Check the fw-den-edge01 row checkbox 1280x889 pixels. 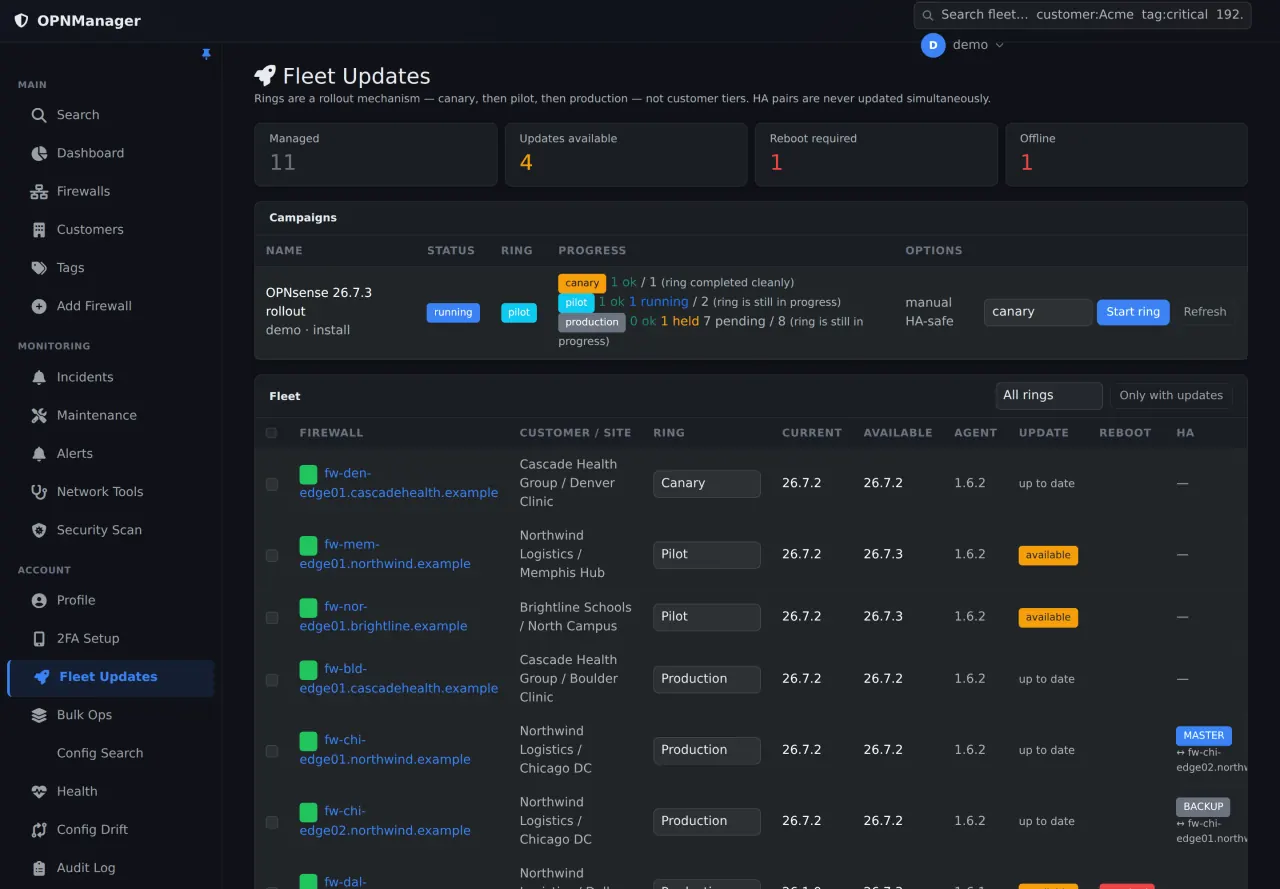click(272, 484)
